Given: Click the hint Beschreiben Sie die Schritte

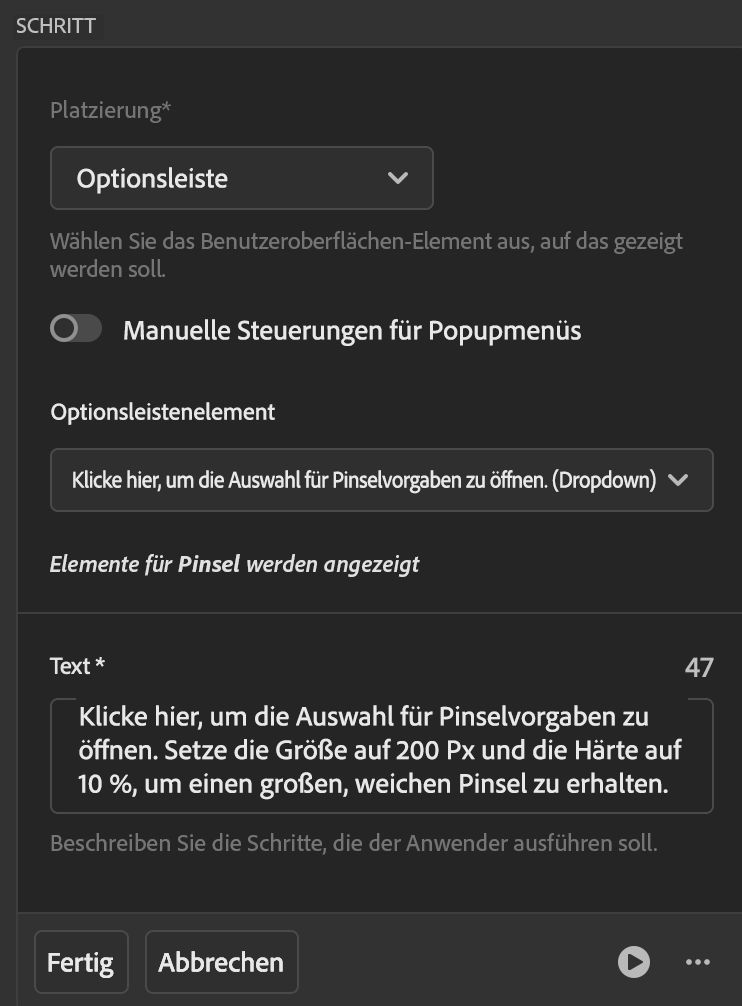Looking at the screenshot, I should coord(354,843).
